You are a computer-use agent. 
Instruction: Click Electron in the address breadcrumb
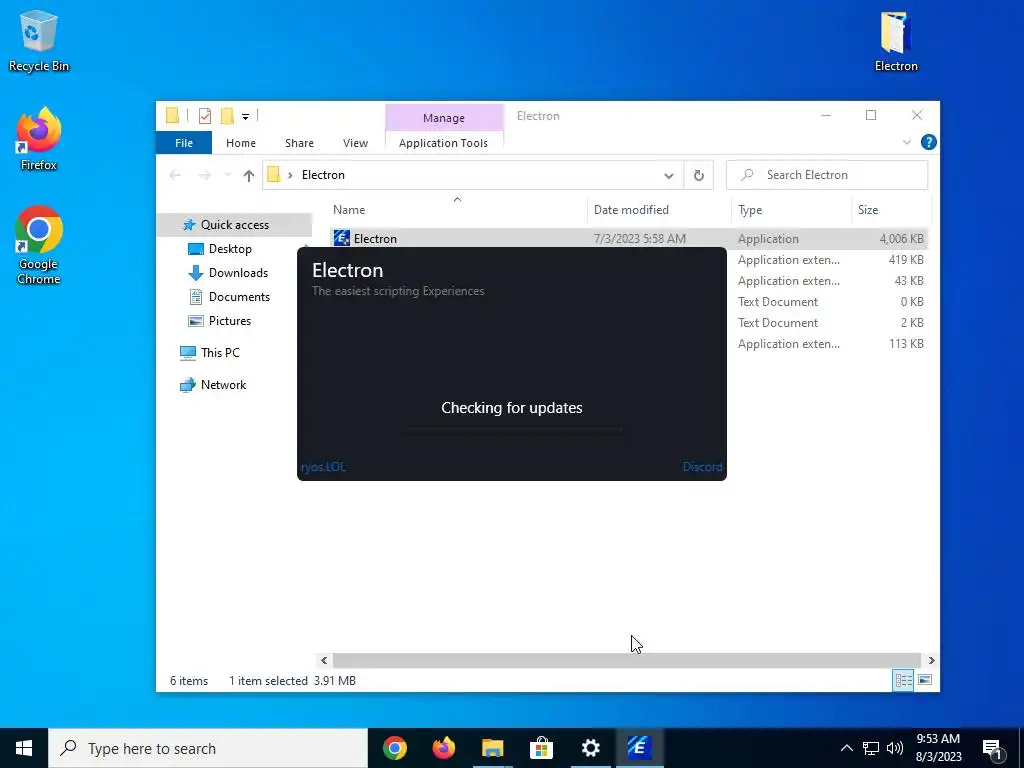(323, 175)
